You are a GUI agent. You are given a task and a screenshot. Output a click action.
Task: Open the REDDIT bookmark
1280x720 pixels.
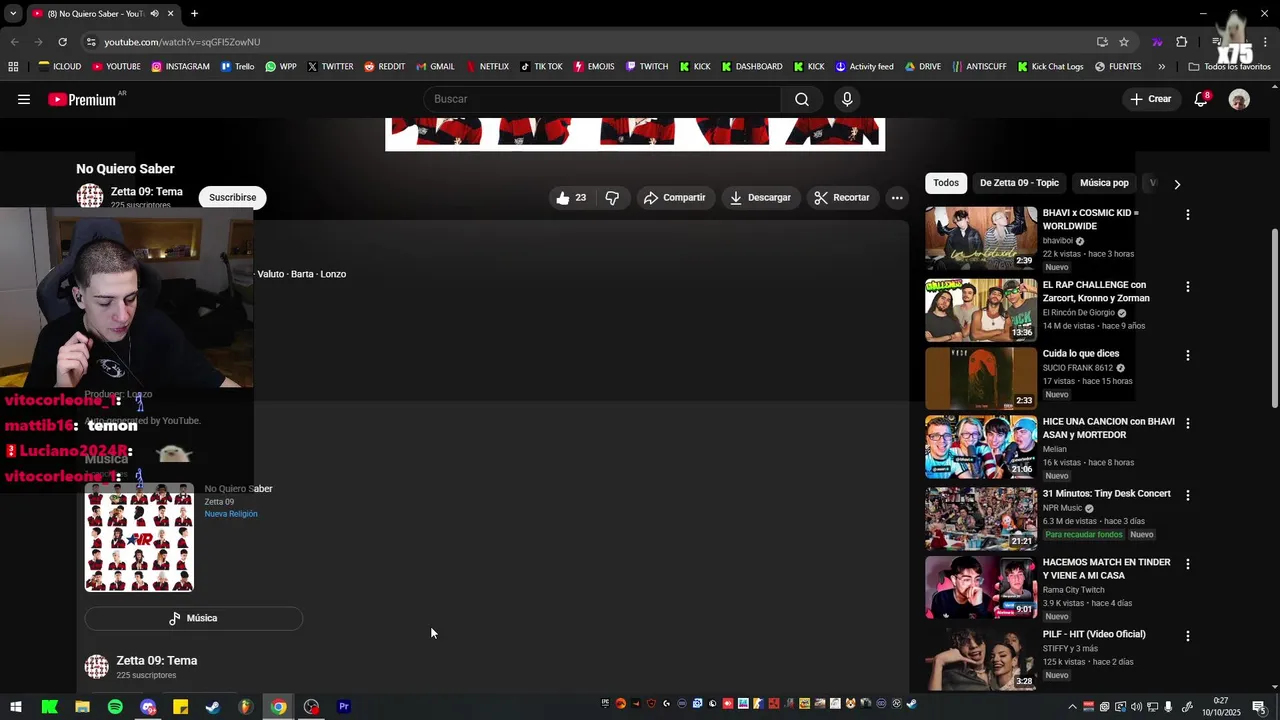(x=384, y=67)
